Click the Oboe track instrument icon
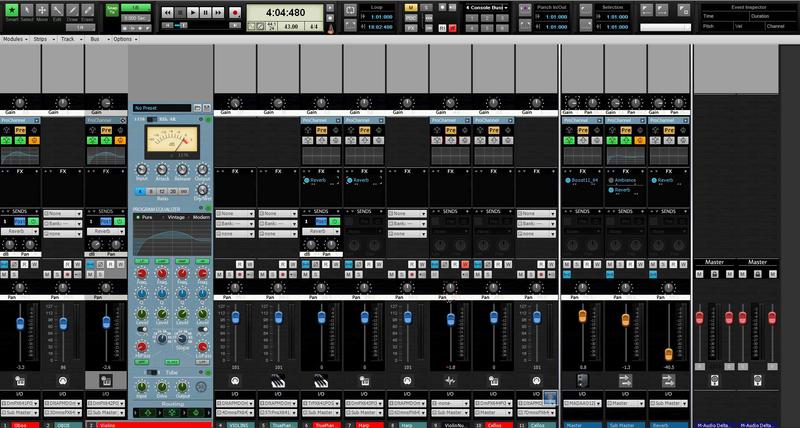 (20, 381)
